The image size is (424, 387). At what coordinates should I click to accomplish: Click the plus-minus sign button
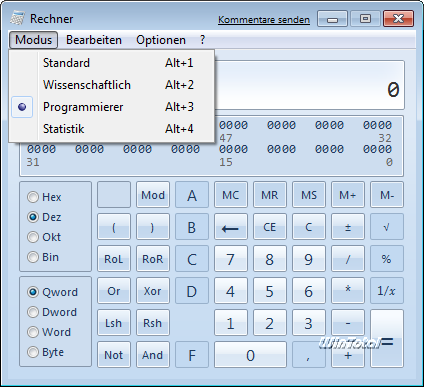pyautogui.click(x=348, y=227)
